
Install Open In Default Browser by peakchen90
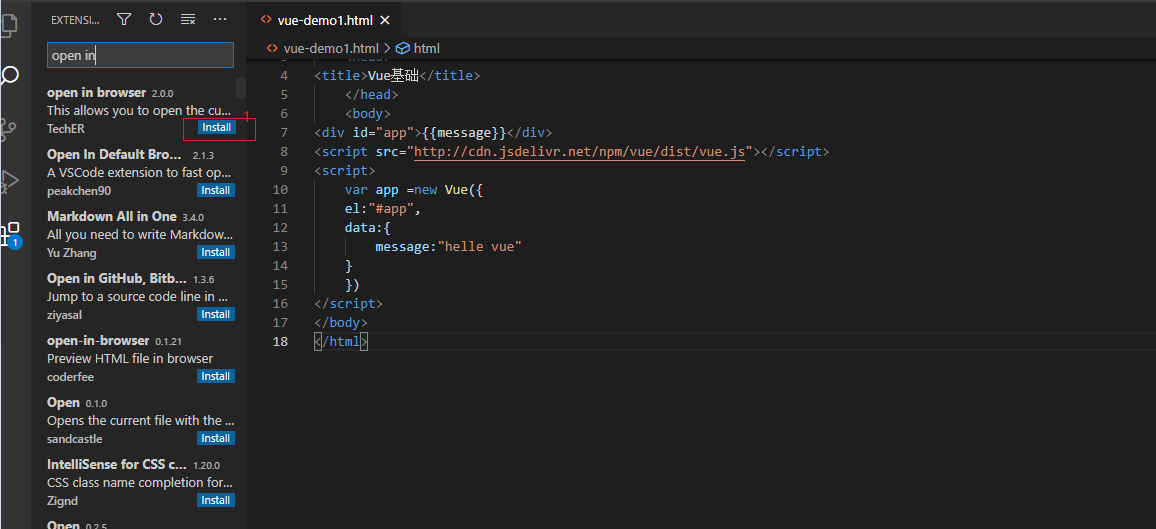pos(216,190)
